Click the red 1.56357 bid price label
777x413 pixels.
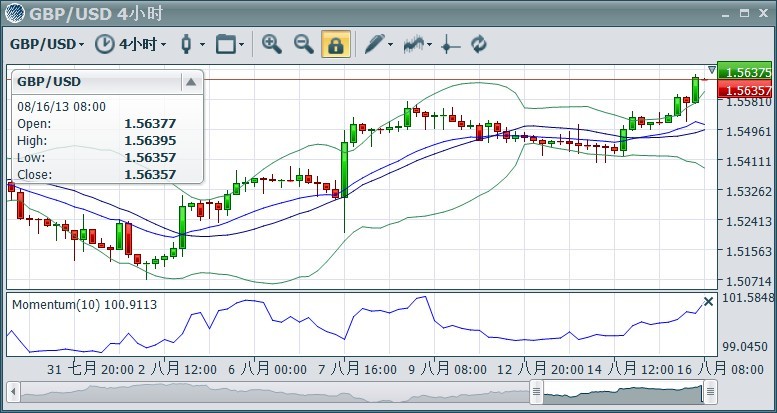[747, 90]
